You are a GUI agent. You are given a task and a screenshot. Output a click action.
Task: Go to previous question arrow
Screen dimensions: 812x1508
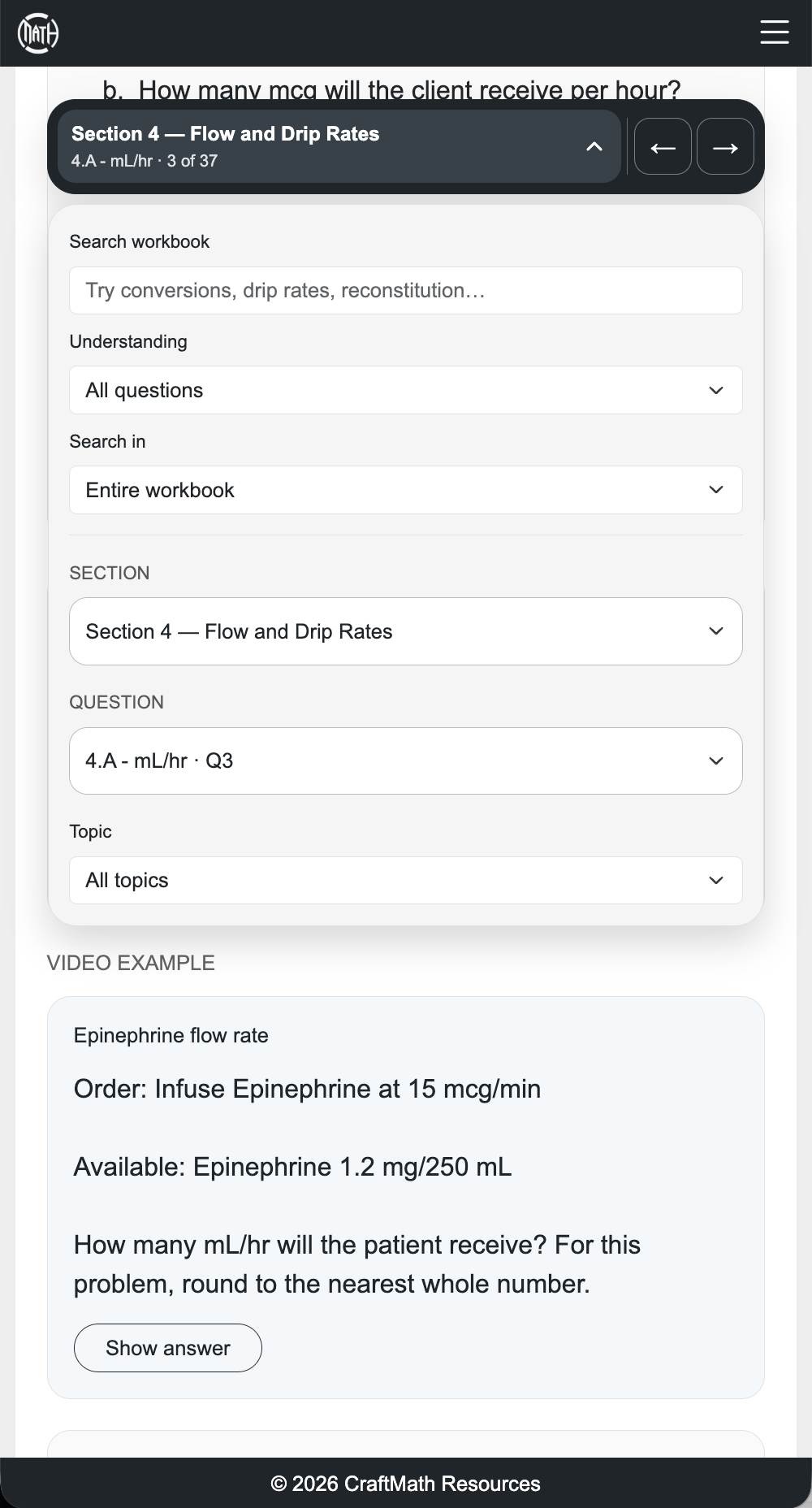(663, 146)
